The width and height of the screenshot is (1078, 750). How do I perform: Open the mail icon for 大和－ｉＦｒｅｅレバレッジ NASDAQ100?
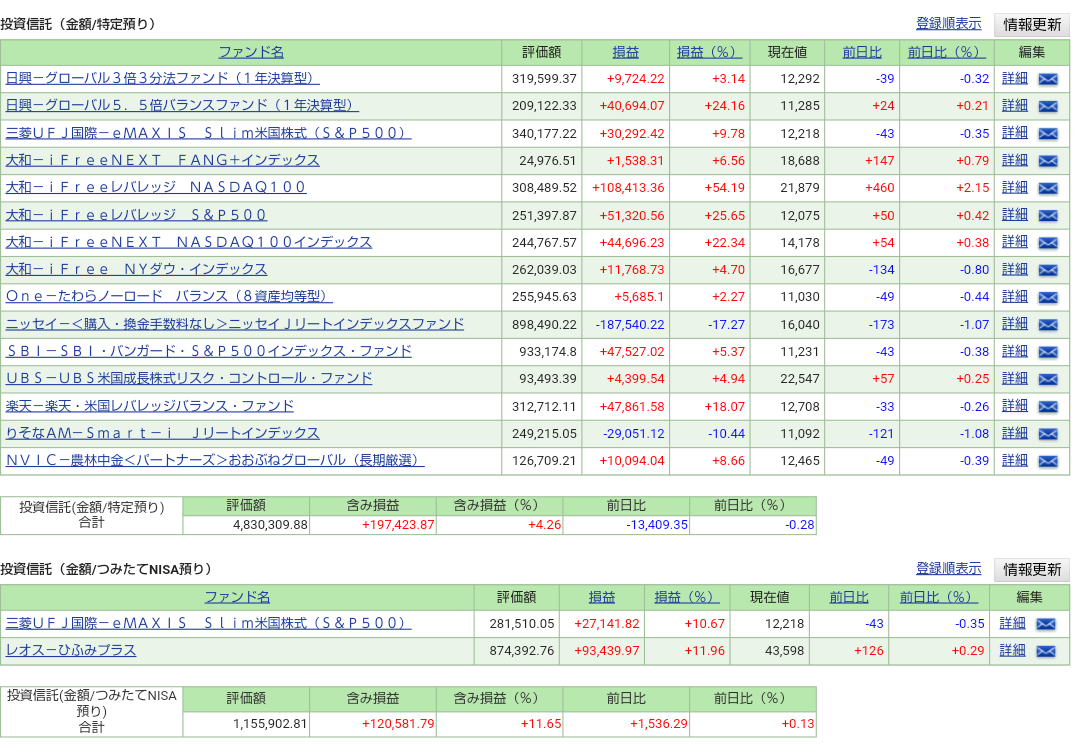1048,187
